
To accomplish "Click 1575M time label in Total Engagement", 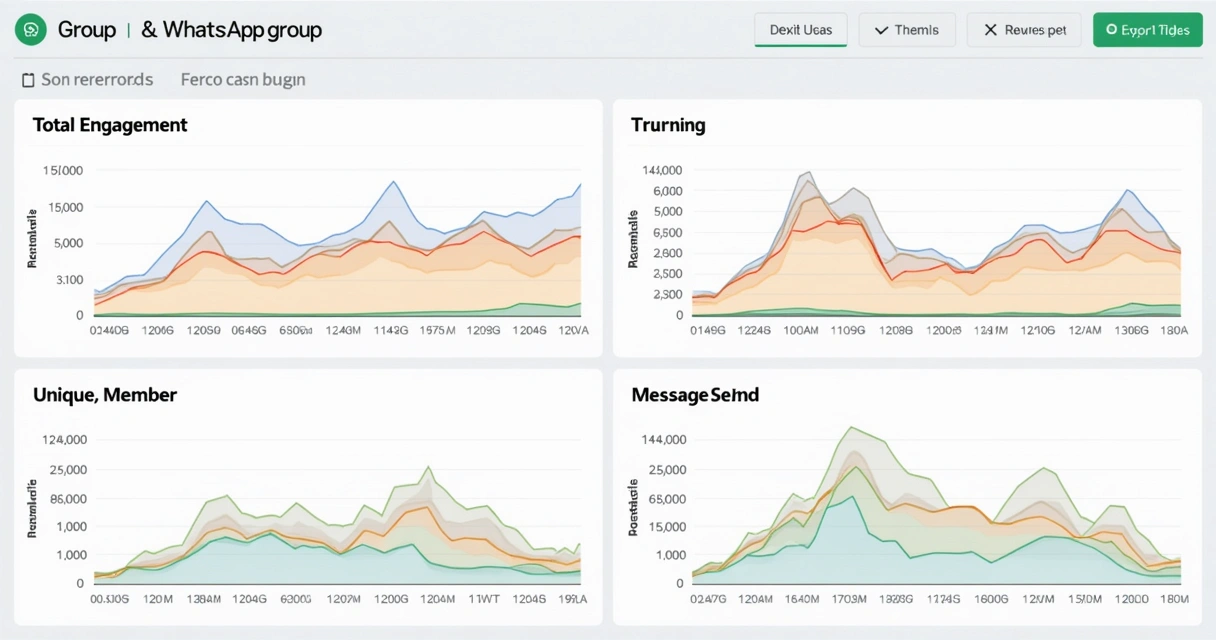I will [438, 329].
